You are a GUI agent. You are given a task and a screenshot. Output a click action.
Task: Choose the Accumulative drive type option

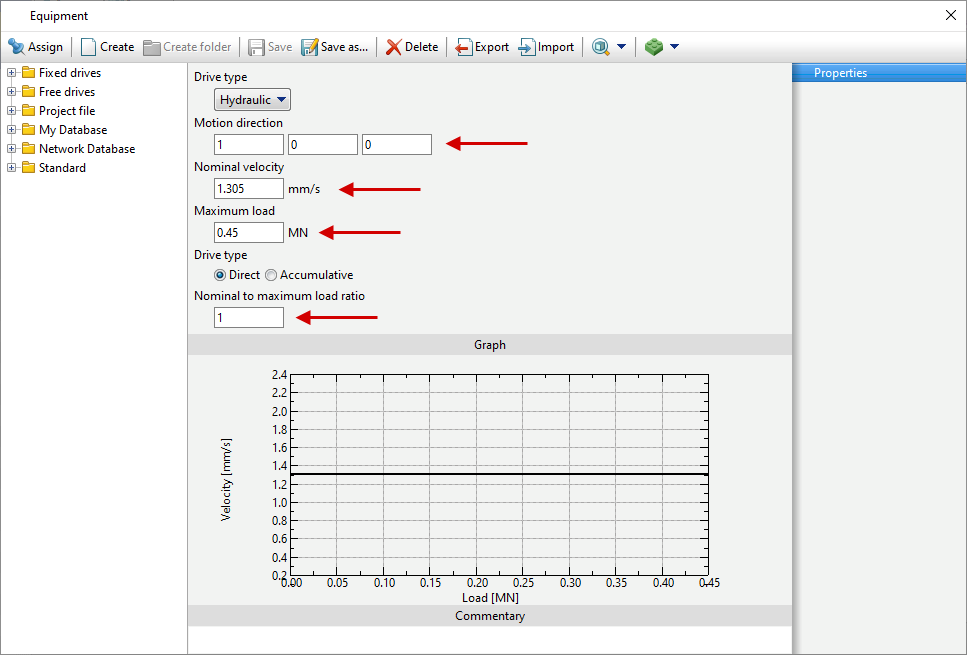(271, 275)
